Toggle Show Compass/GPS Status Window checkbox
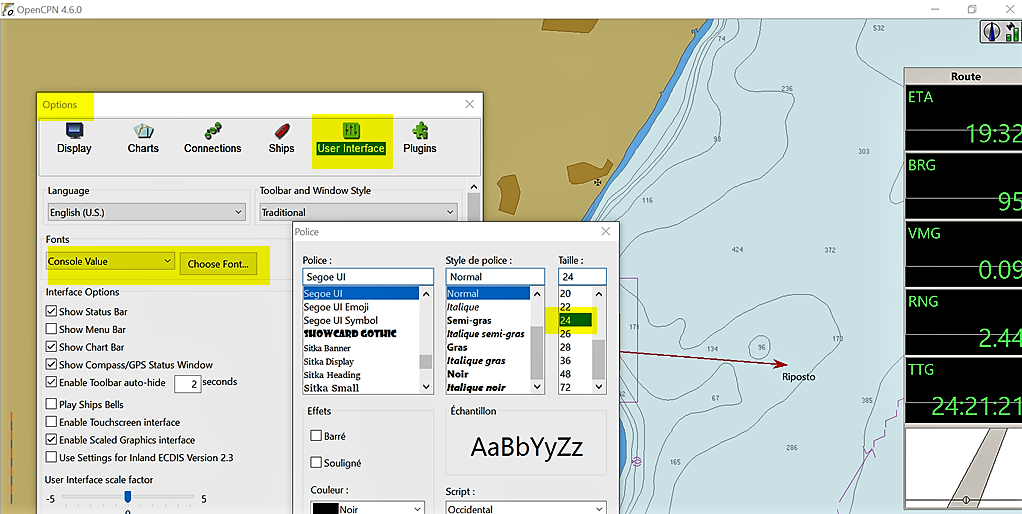The width and height of the screenshot is (1022, 514). 51,364
